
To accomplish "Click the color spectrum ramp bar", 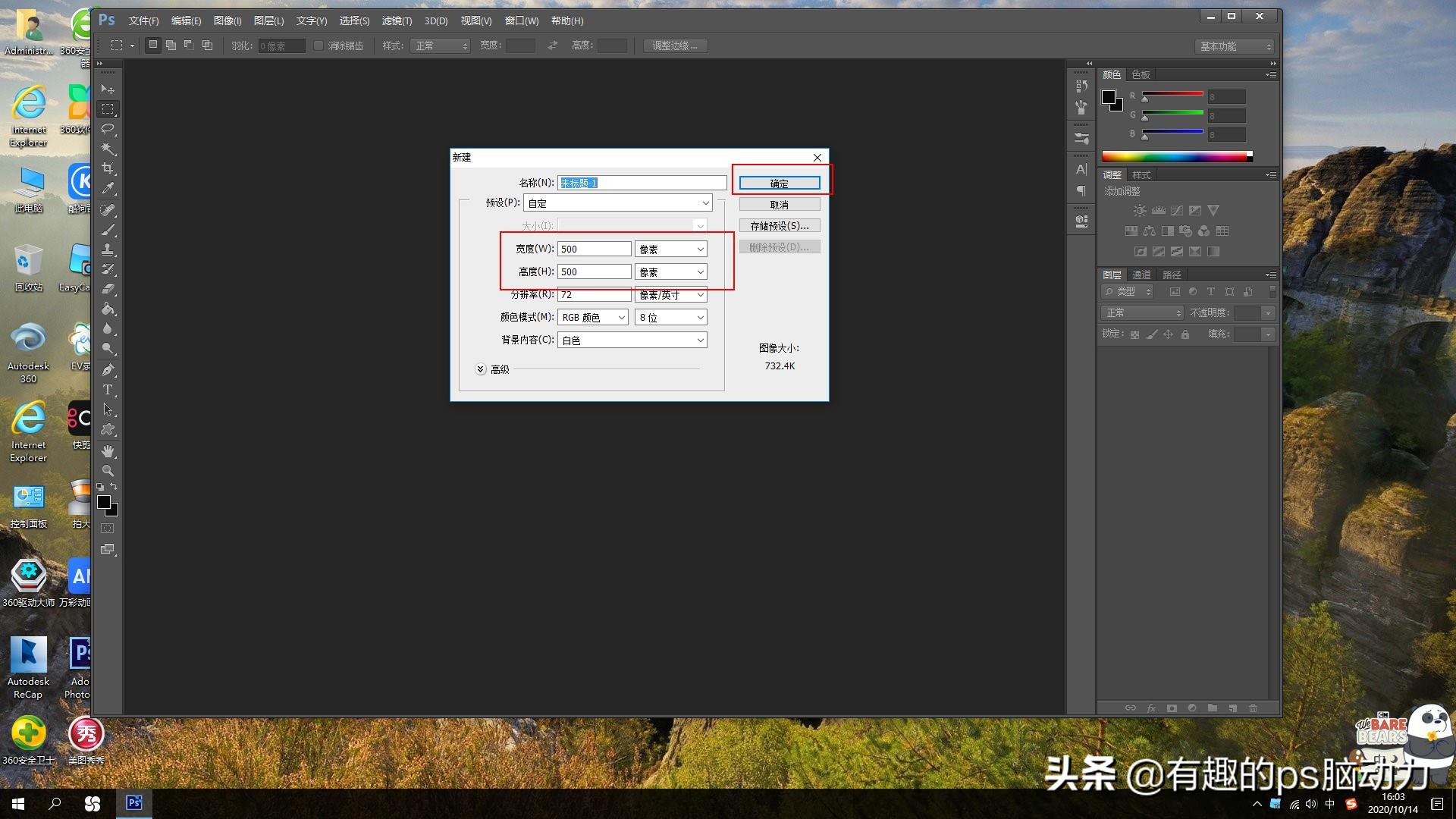I will (1175, 156).
